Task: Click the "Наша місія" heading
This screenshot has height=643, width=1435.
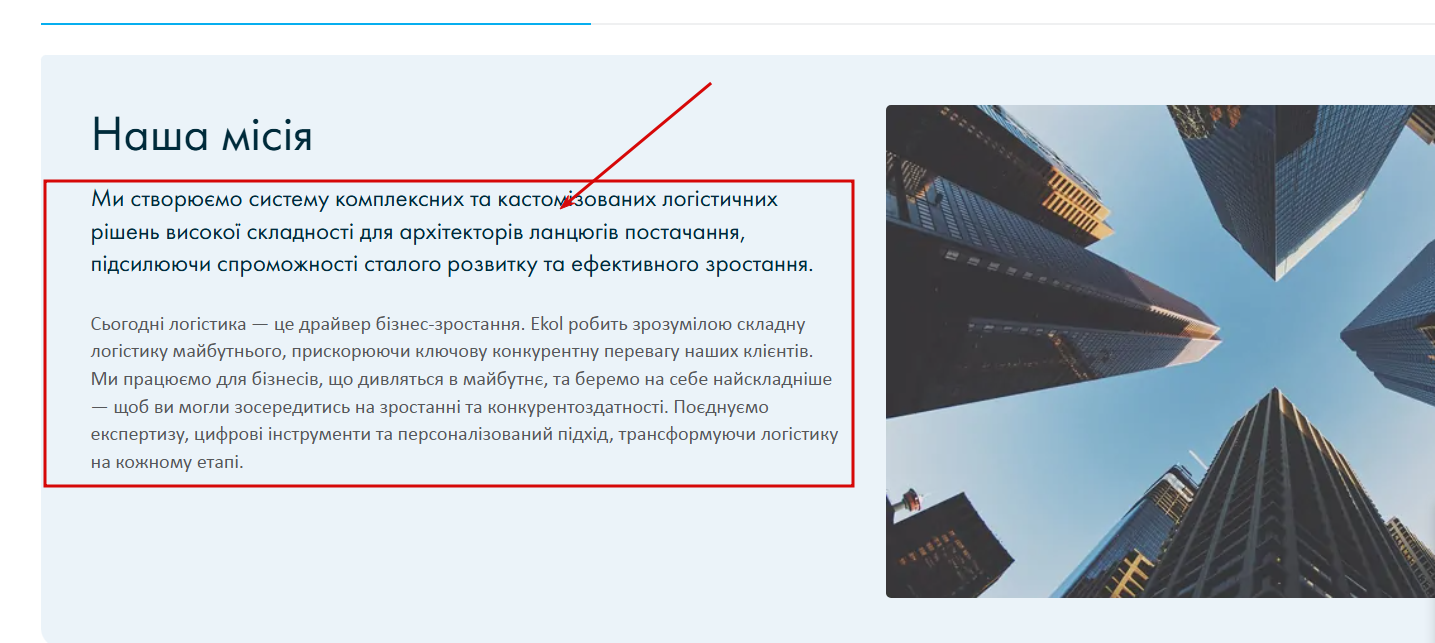Action: coord(202,135)
